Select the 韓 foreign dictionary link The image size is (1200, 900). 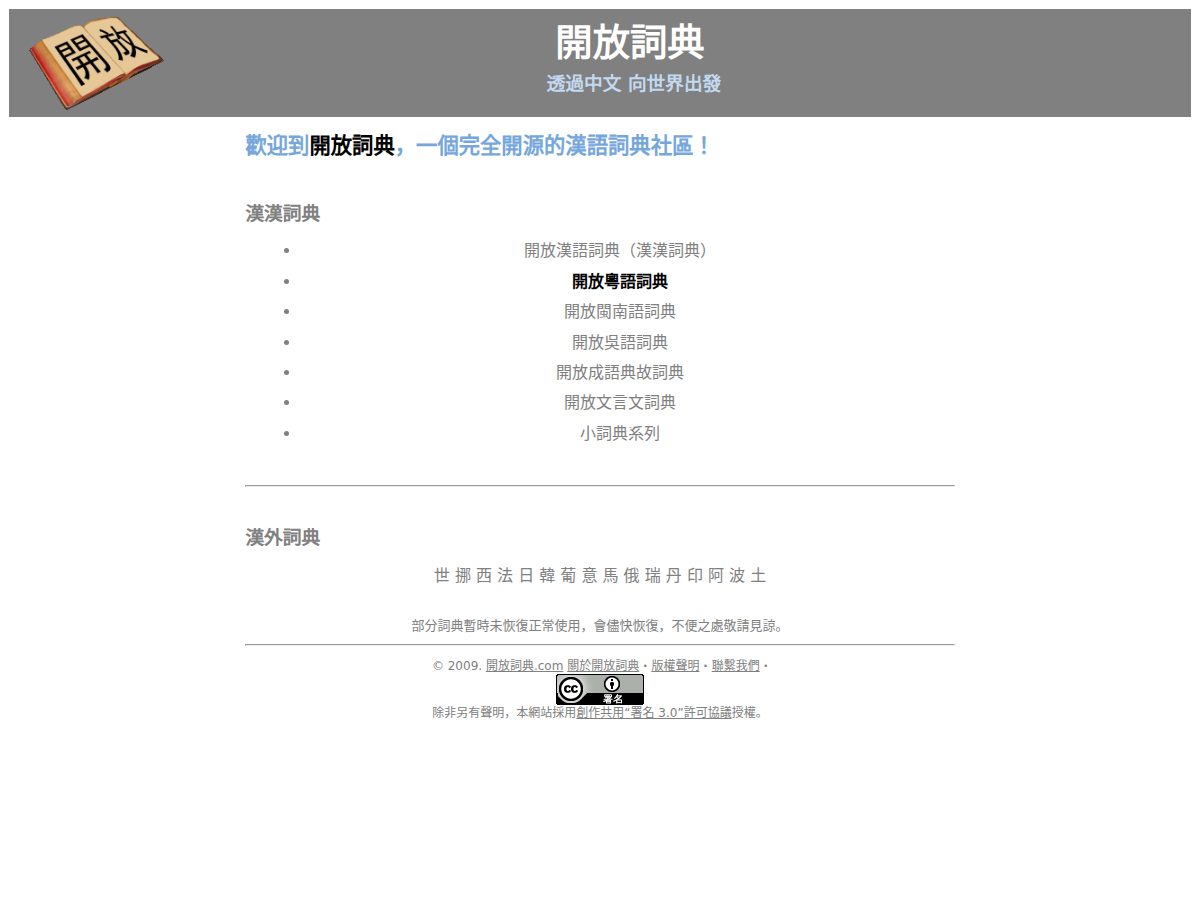547,575
